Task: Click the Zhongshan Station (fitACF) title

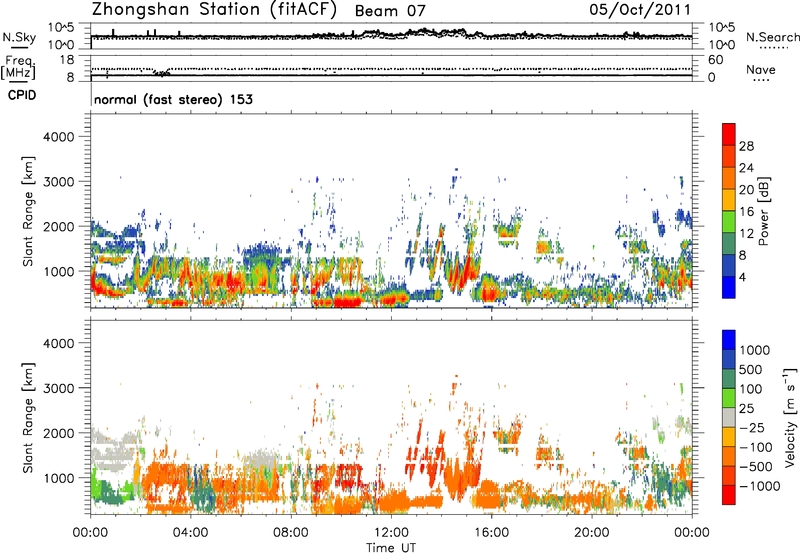Action: click(214, 9)
